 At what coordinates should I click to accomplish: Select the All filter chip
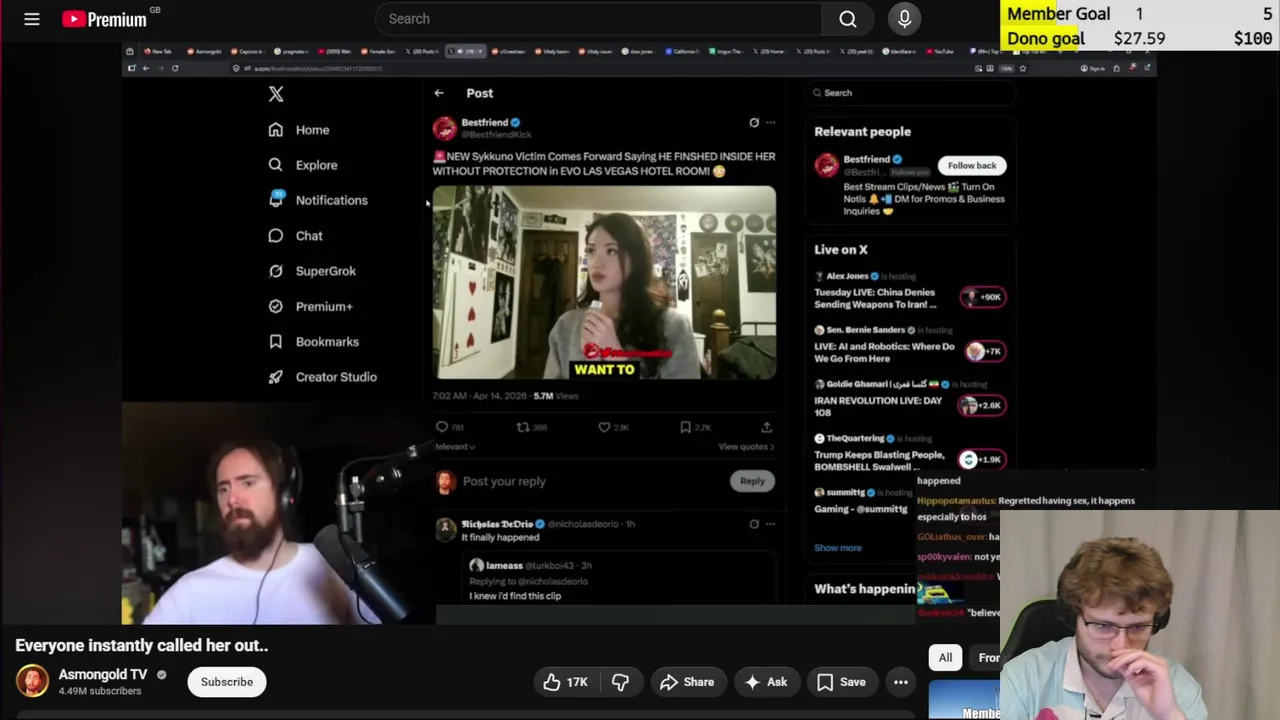click(945, 657)
